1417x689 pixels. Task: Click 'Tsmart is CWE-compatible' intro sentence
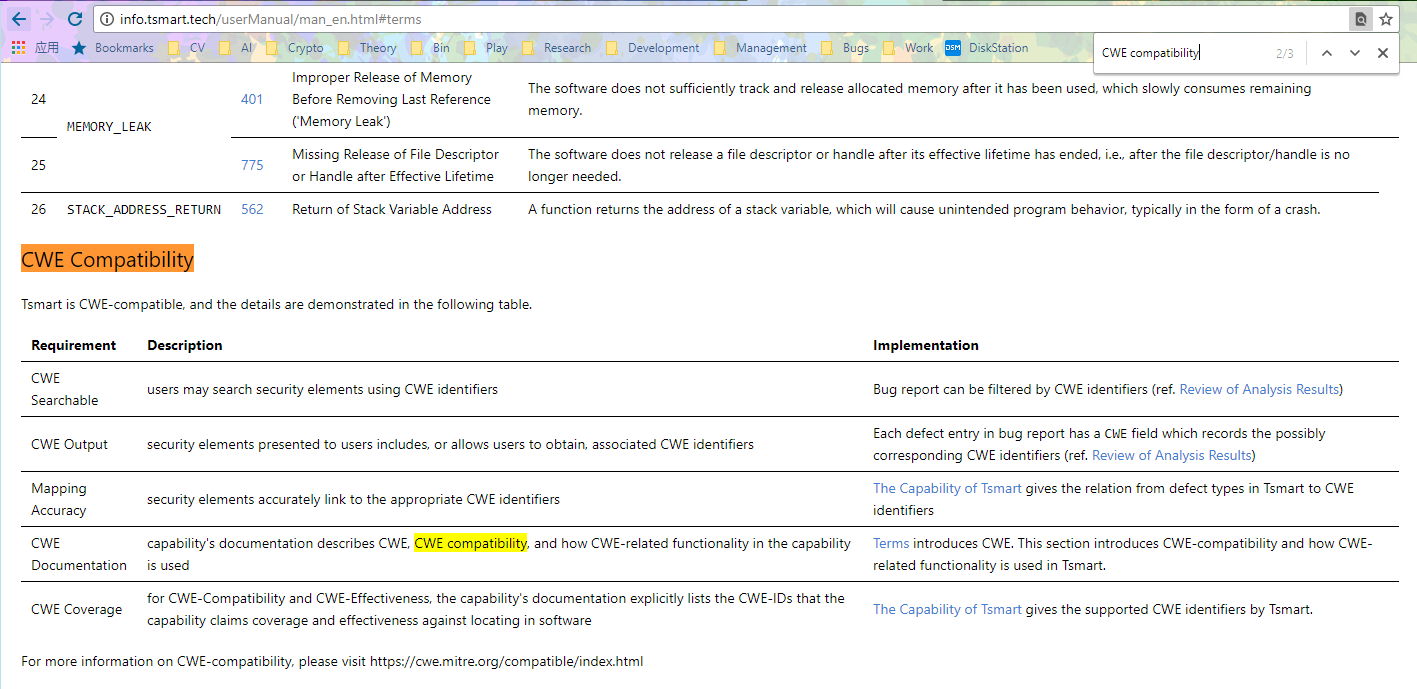[x=276, y=304]
